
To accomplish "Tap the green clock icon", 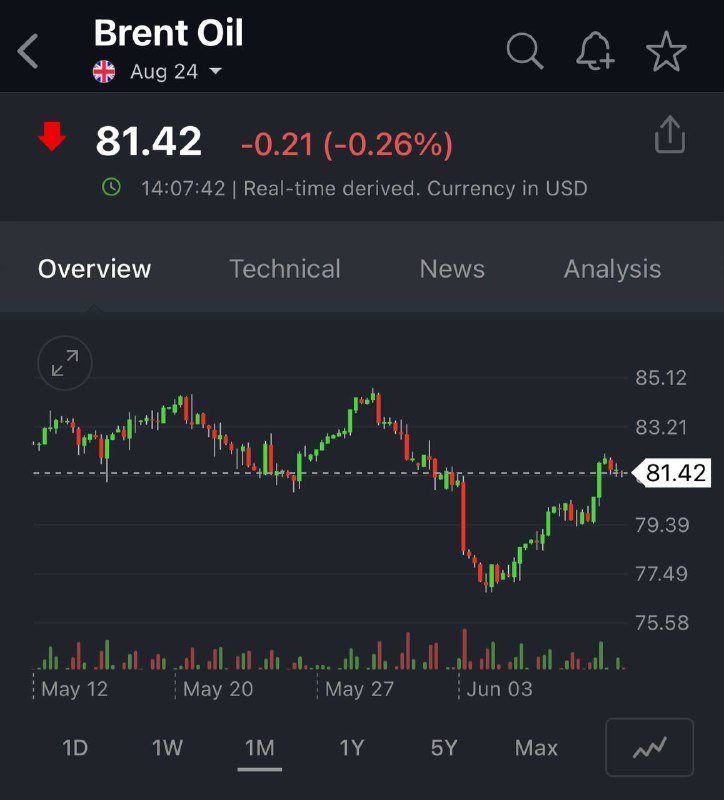I will pos(112,187).
